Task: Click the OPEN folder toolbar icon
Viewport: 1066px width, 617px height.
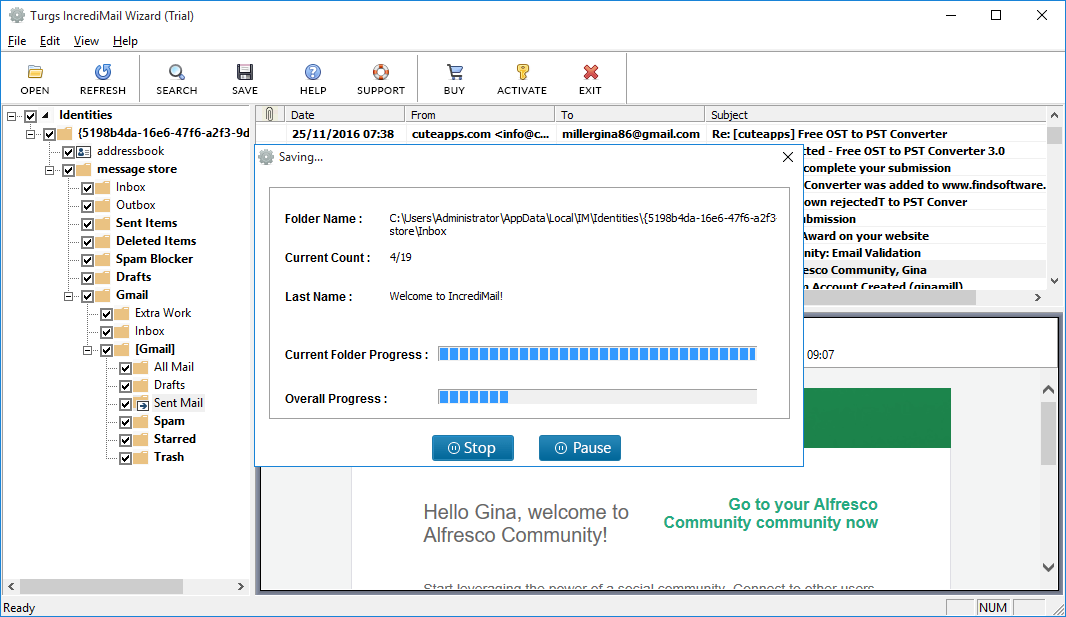Action: pos(35,72)
